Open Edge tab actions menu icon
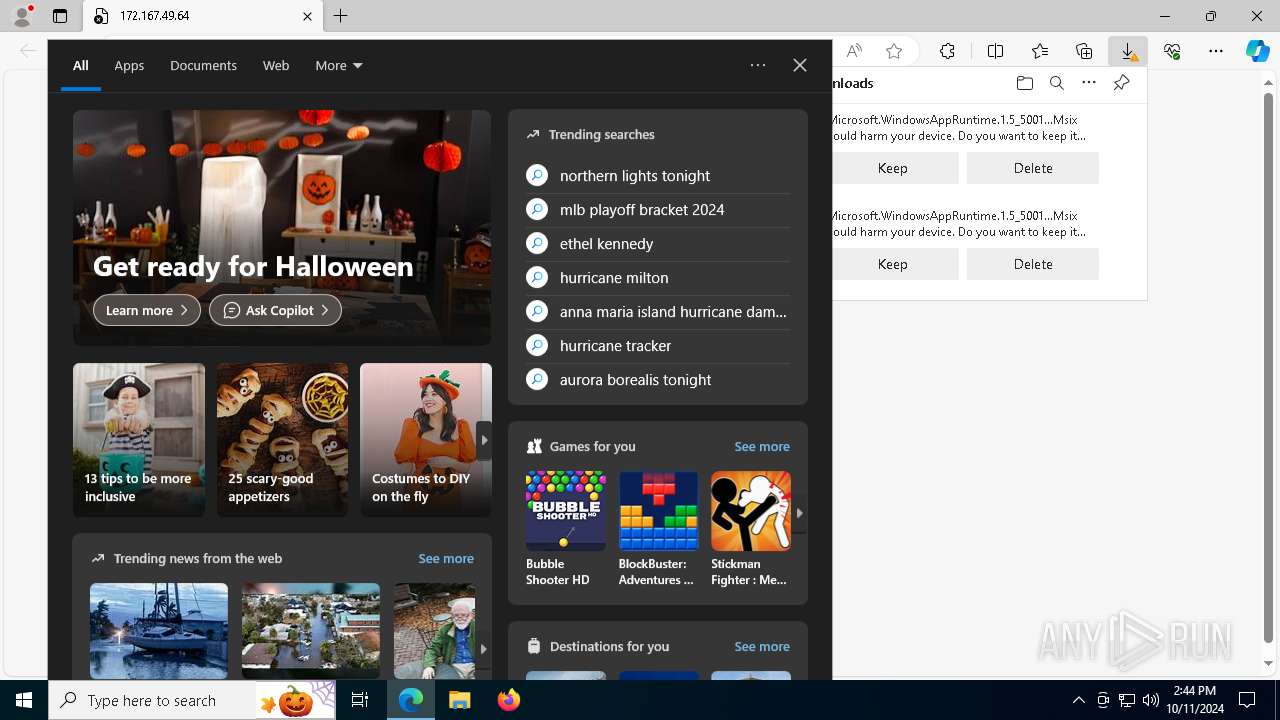The image size is (1280, 720). pyautogui.click(x=60, y=16)
